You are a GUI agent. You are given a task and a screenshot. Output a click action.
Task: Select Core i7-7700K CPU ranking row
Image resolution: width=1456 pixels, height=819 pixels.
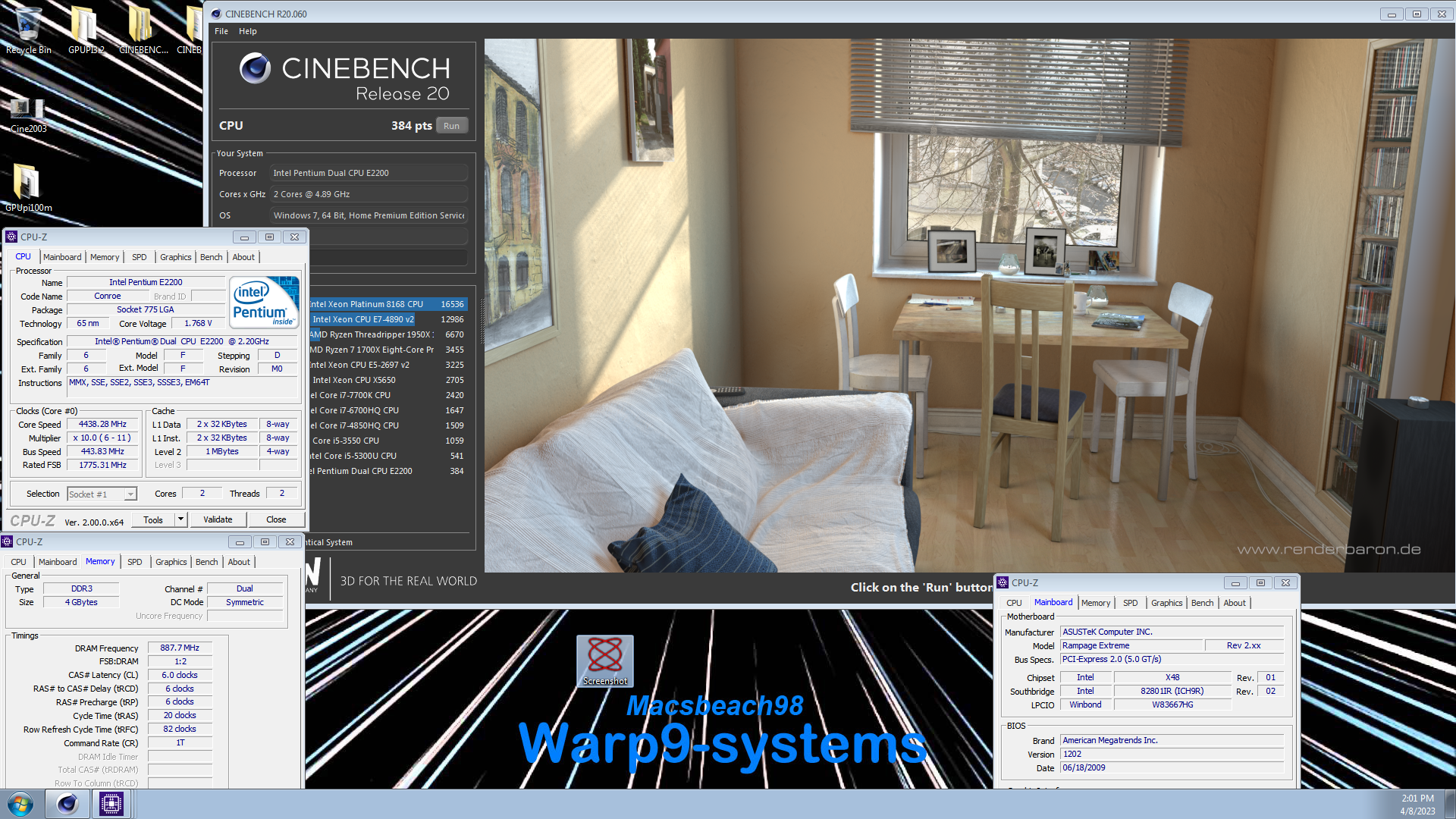click(387, 395)
